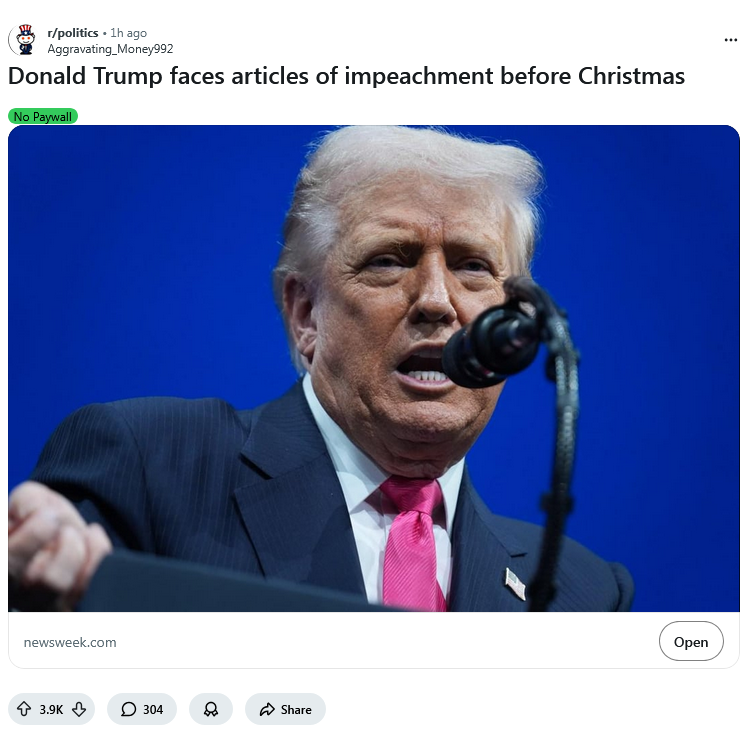Follow the newsweek.com source link
Screen dimensions: 748x733
pos(70,642)
